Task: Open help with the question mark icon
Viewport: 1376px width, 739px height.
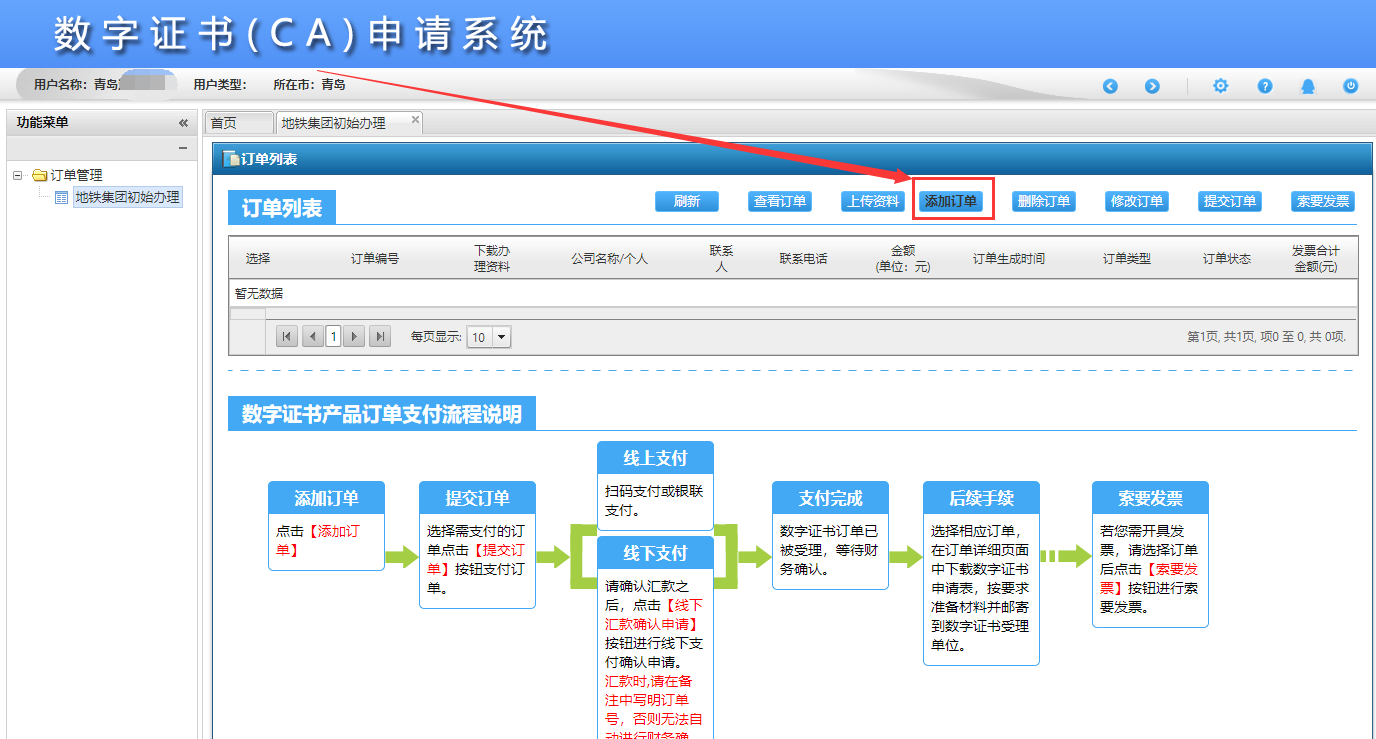Action: point(1265,87)
